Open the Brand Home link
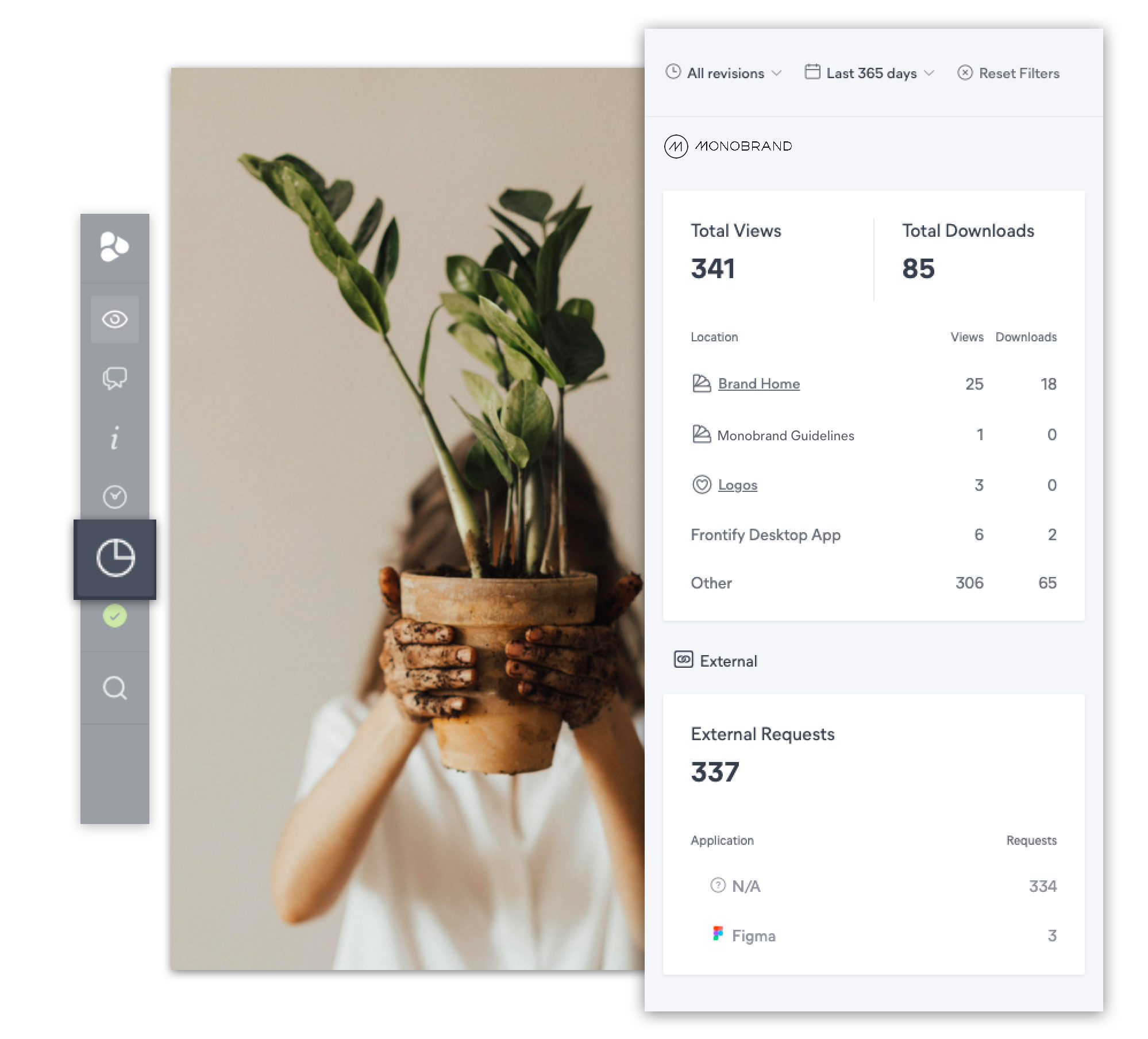 (757, 383)
